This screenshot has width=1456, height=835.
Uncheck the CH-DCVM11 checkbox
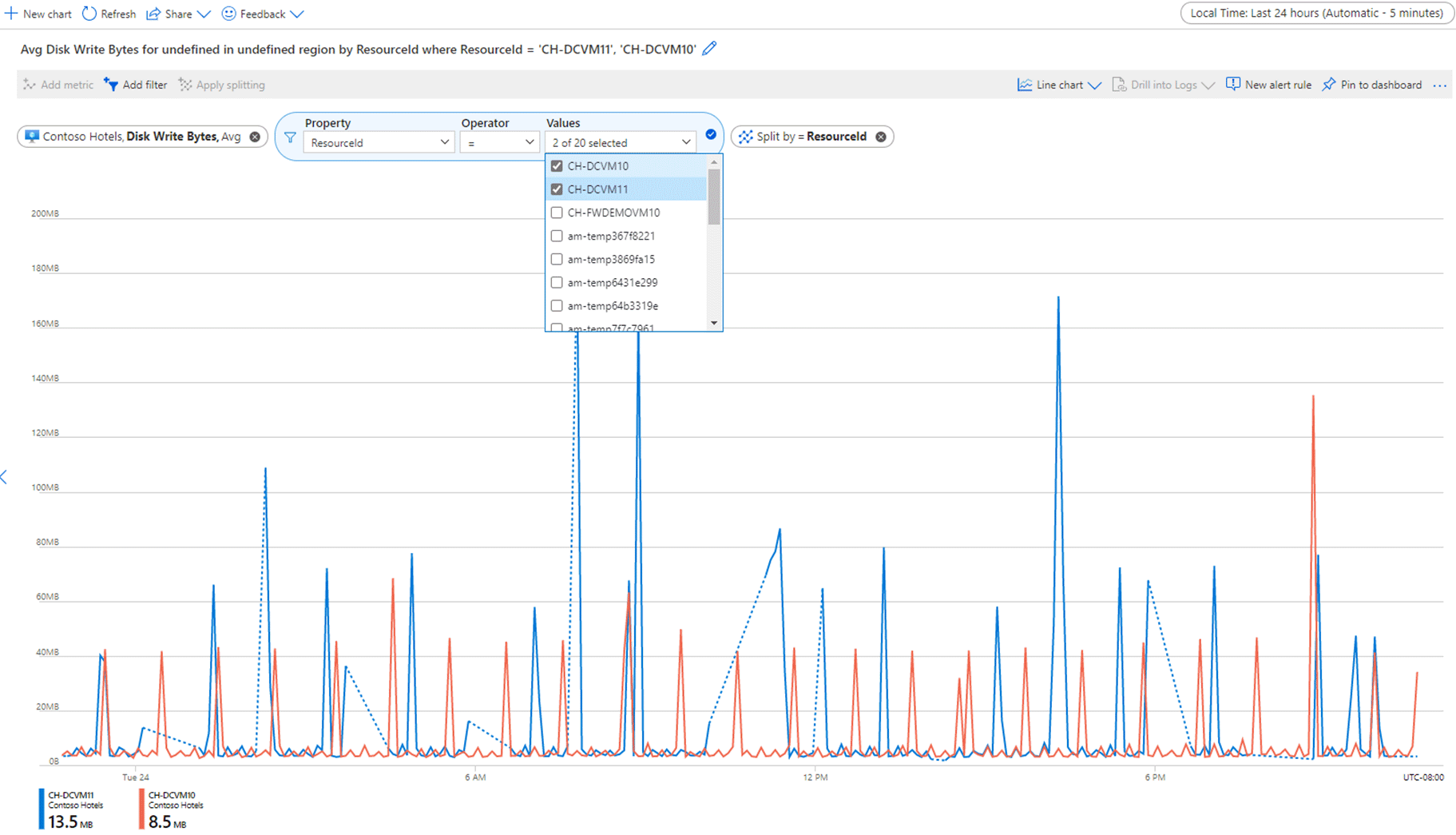coord(557,189)
